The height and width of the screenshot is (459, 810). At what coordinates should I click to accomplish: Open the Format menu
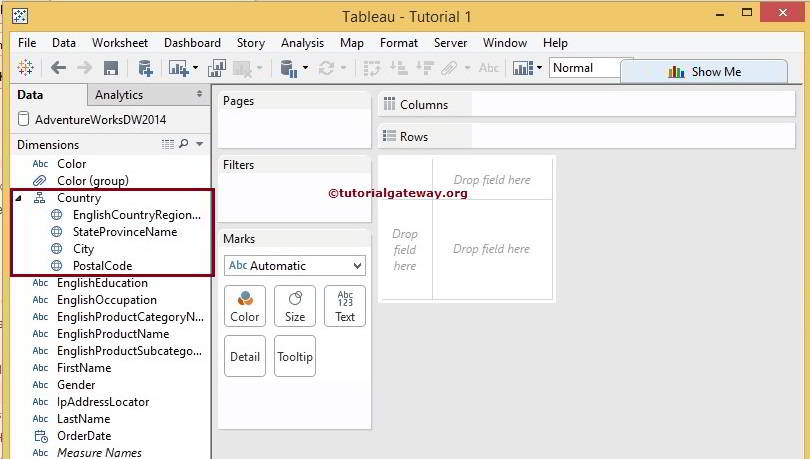(x=399, y=43)
